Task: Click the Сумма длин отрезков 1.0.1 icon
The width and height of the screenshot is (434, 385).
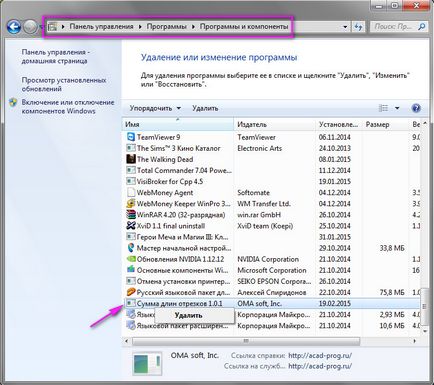Action: [x=131, y=303]
